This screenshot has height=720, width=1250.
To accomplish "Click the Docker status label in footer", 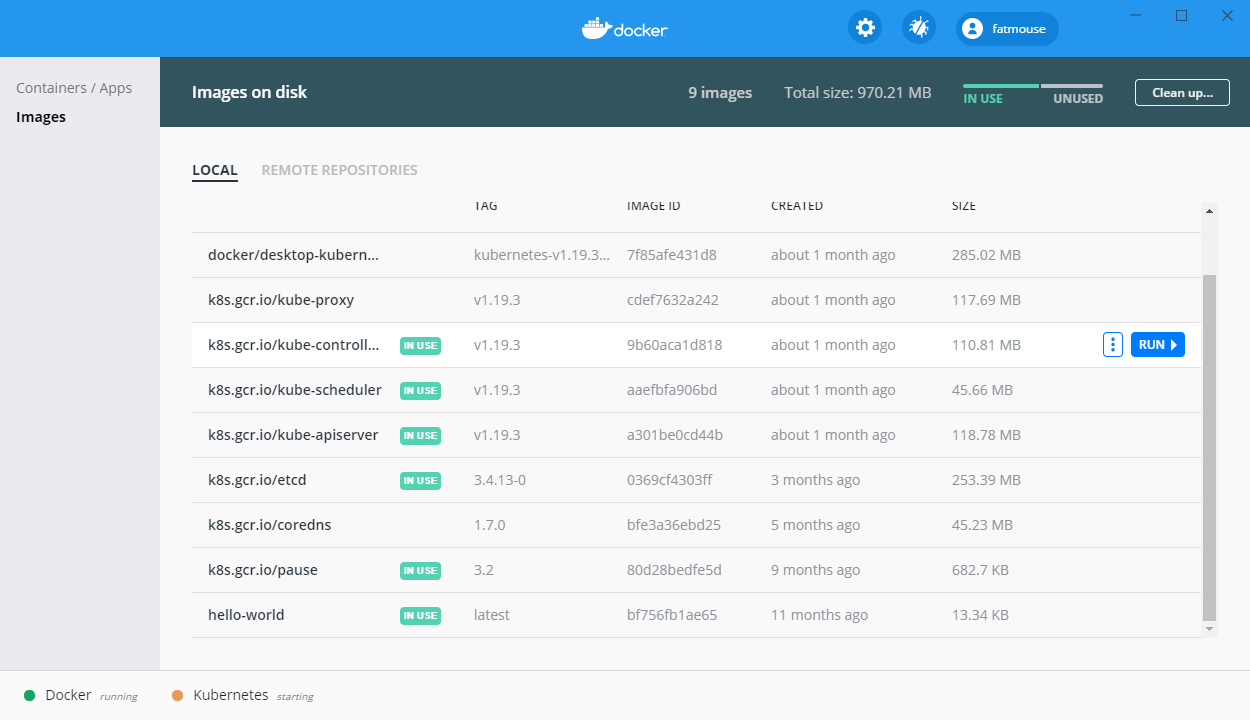I will [x=68, y=695].
